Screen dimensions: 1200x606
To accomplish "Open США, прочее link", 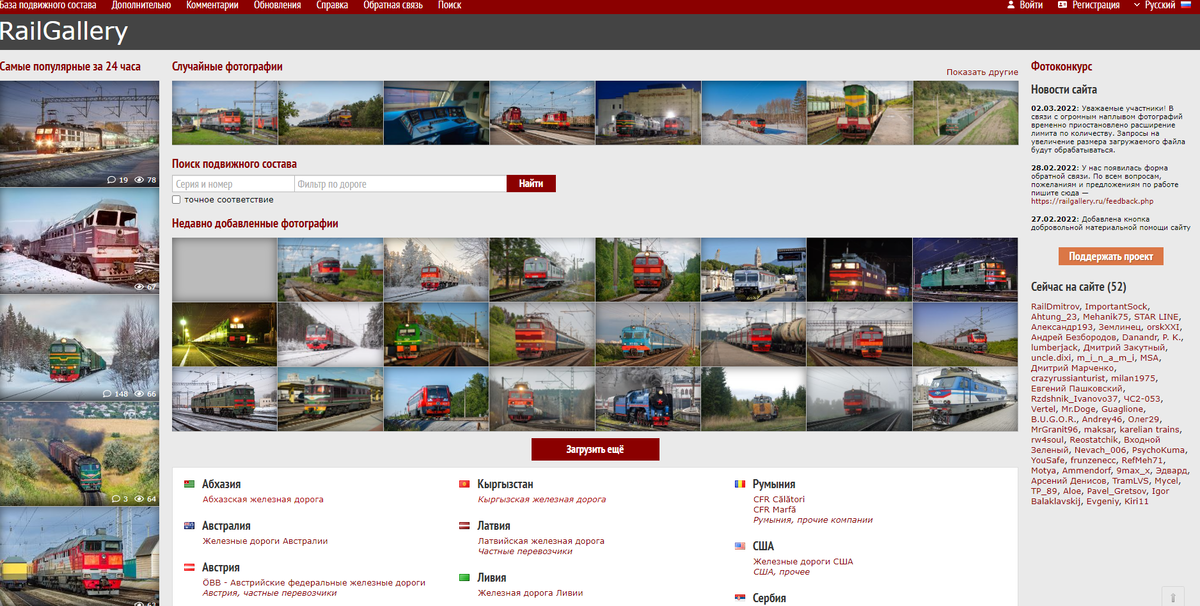I will (781, 572).
